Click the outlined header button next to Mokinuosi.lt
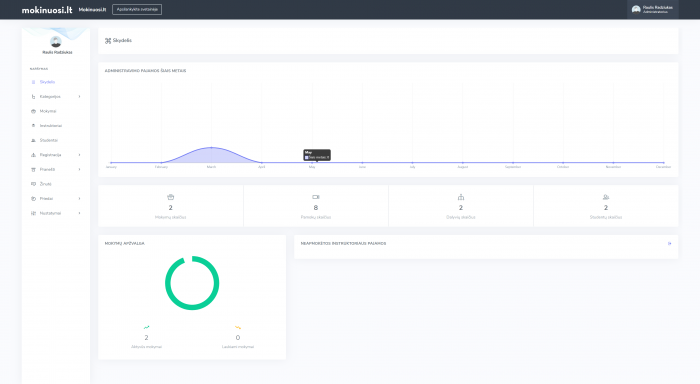The height and width of the screenshot is (384, 700). click(x=137, y=9)
